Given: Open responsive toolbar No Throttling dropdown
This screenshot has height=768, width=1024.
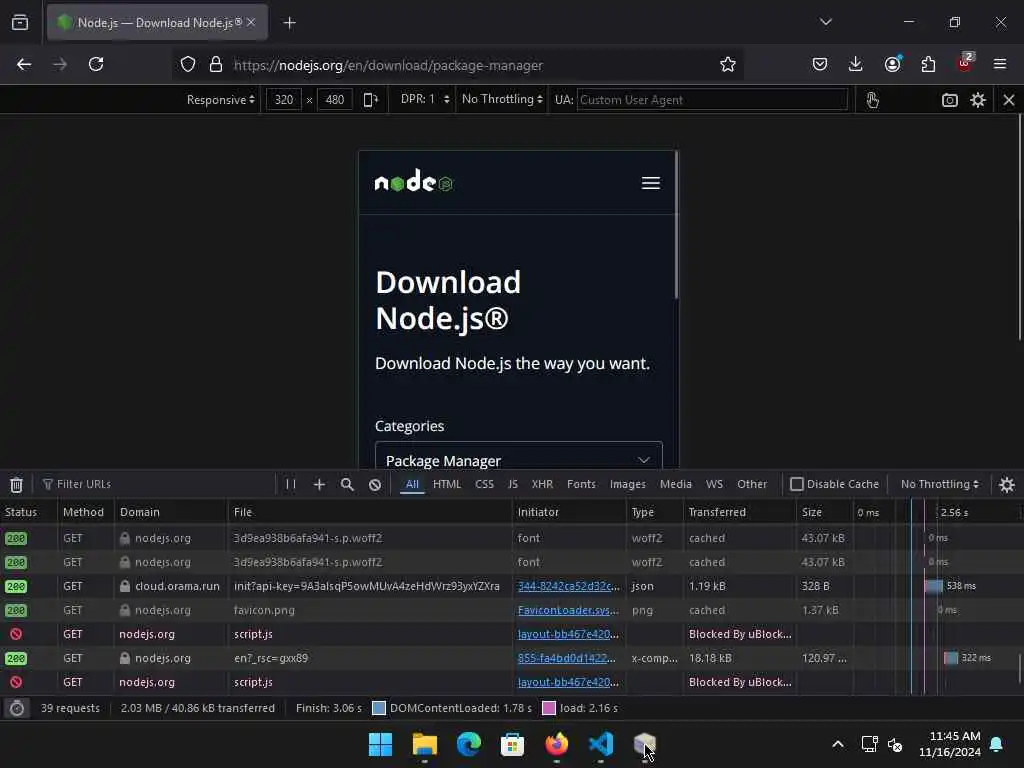Looking at the screenshot, I should pyautogui.click(x=502, y=99).
